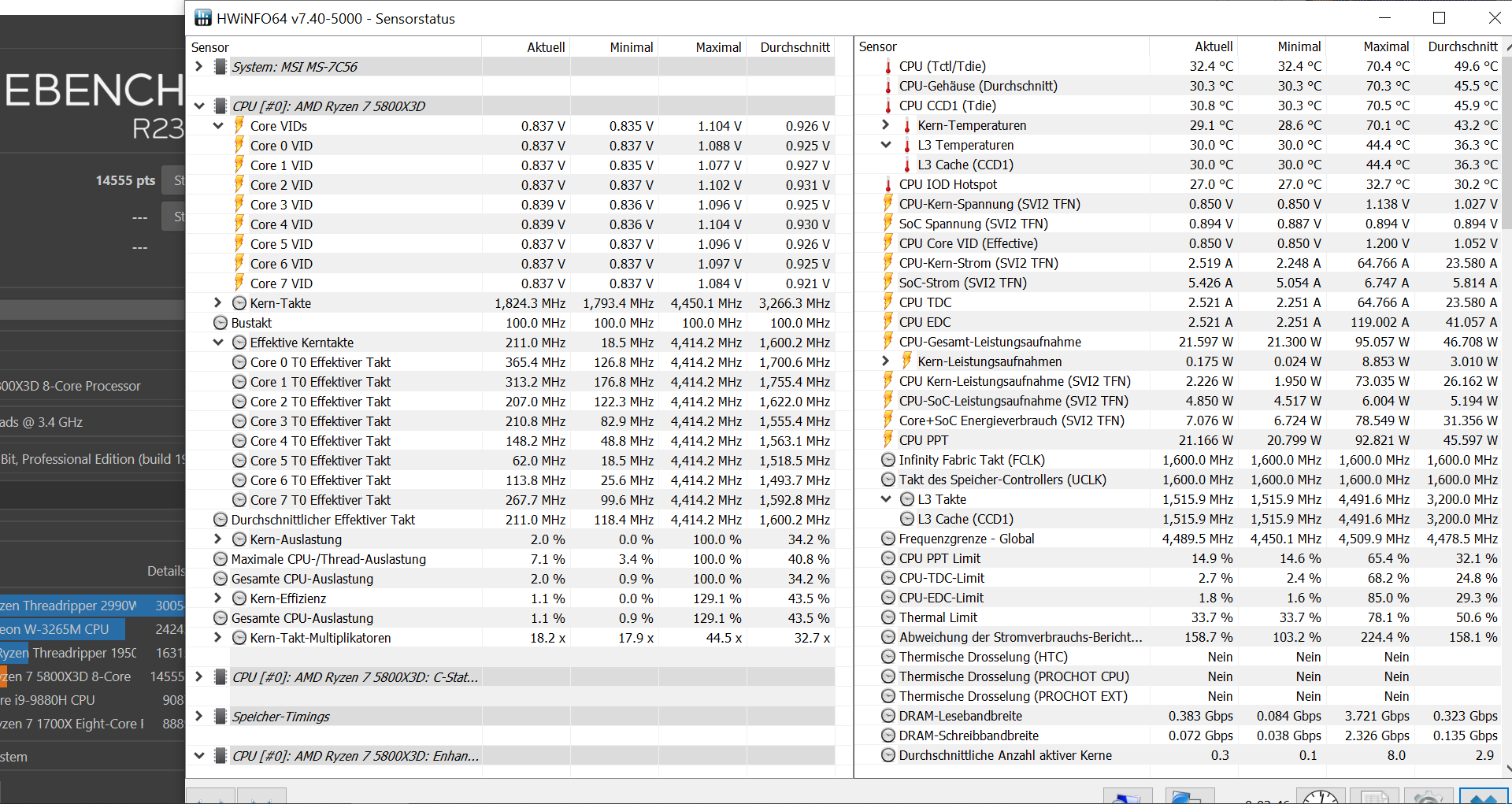This screenshot has height=804, width=1512.
Task: Select Abweichung der Stromverbrauchs-Bericht... label
Action: 1021,637
